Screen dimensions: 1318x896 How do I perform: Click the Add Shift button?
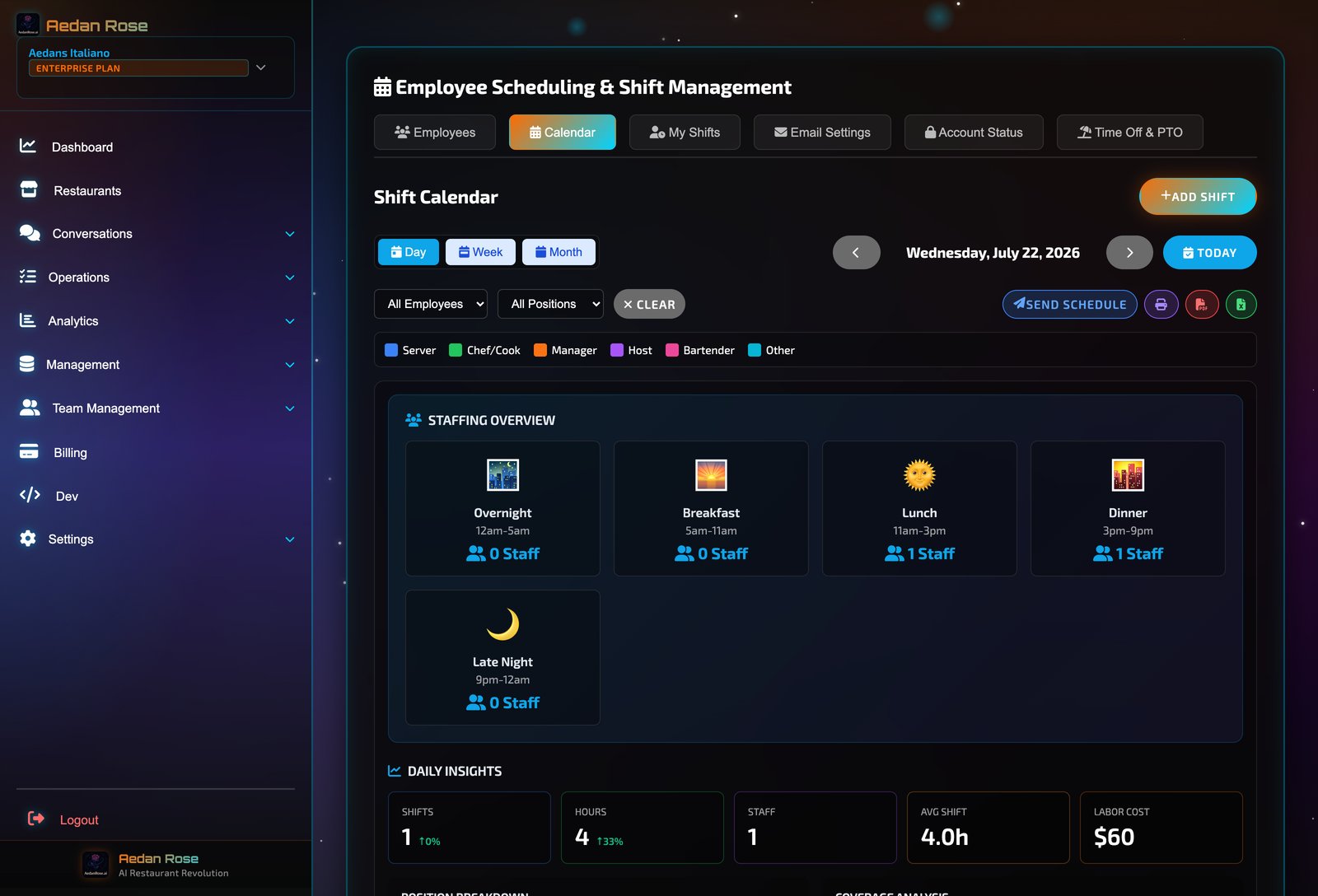[x=1198, y=196]
